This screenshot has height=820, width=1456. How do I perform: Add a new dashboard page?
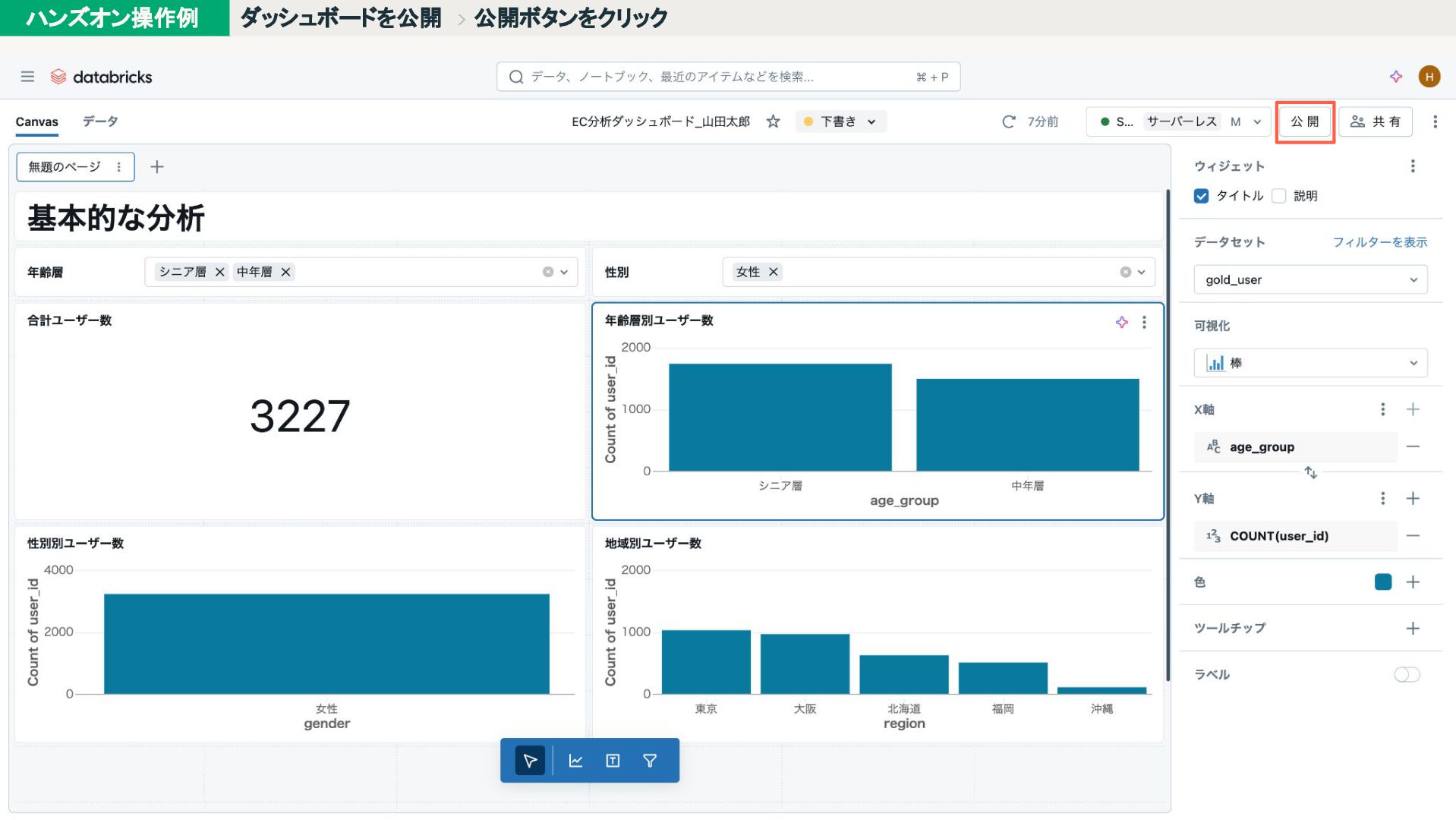pos(157,167)
